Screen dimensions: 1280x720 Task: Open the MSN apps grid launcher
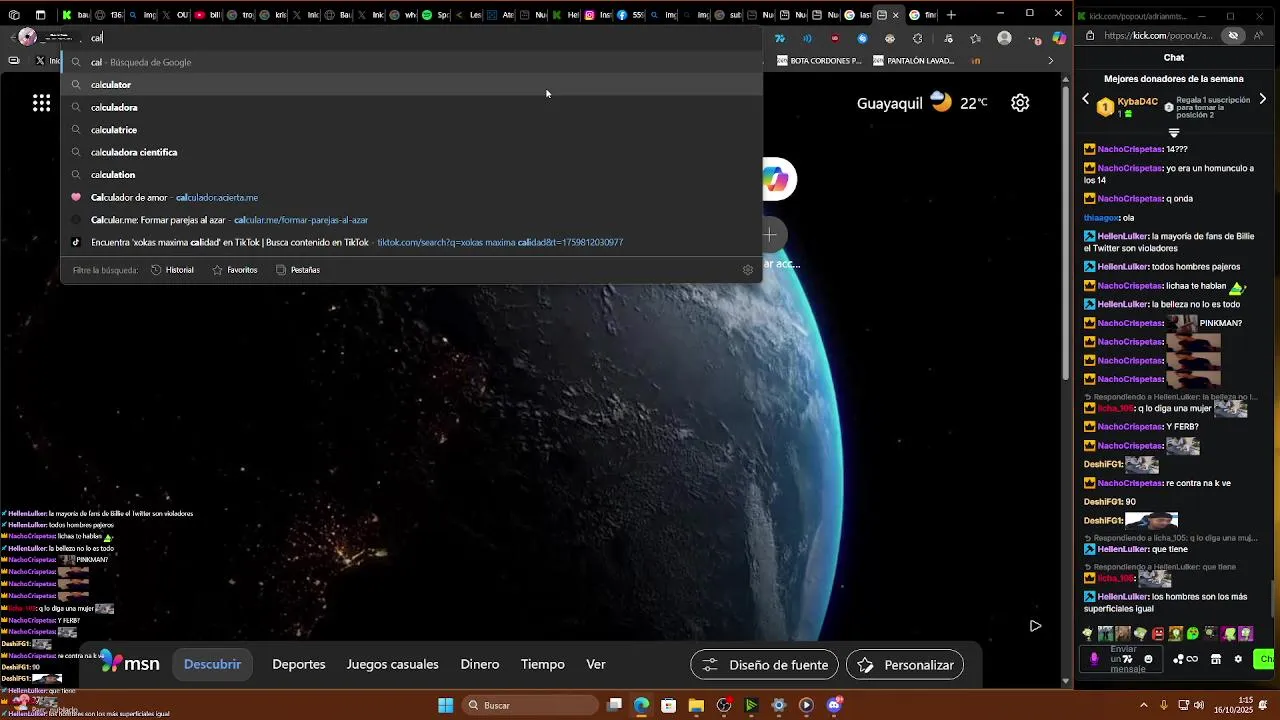[x=41, y=103]
